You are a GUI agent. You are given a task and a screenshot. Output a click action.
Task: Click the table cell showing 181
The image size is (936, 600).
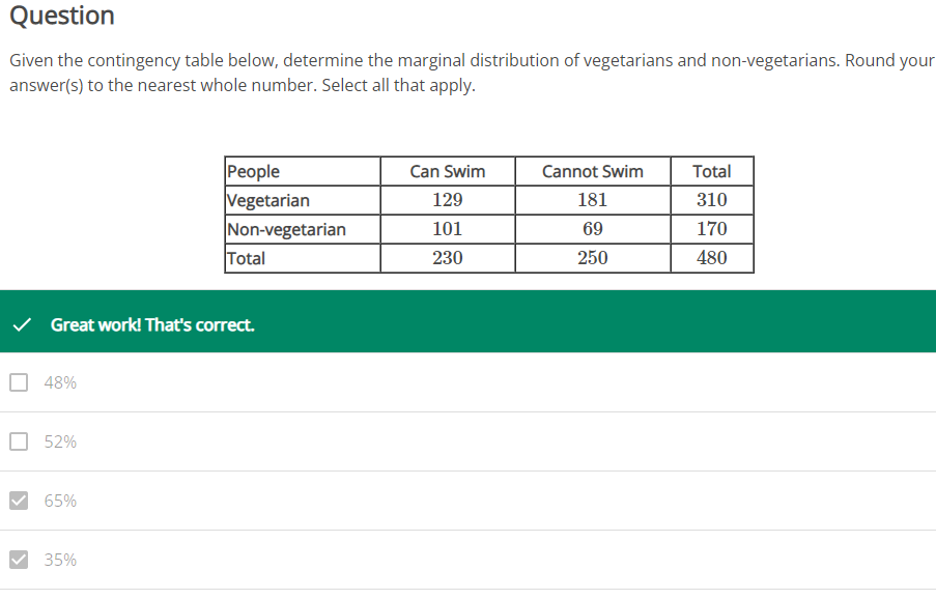(592, 200)
